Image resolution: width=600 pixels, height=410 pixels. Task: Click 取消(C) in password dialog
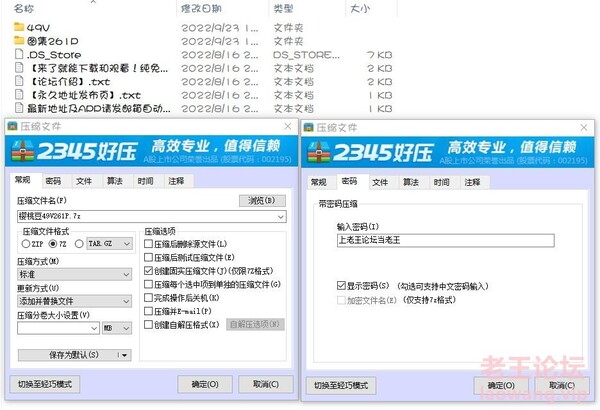click(562, 385)
